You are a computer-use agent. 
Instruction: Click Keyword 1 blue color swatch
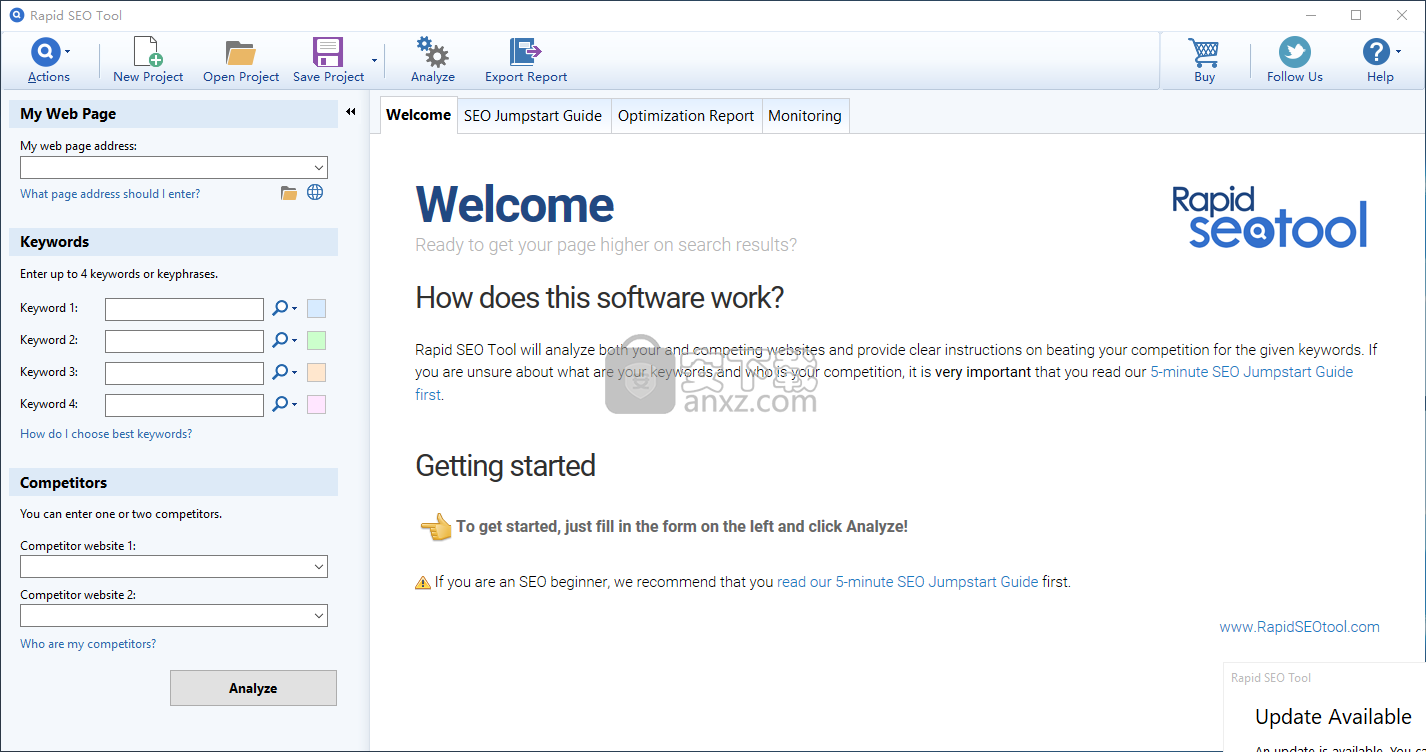click(316, 309)
